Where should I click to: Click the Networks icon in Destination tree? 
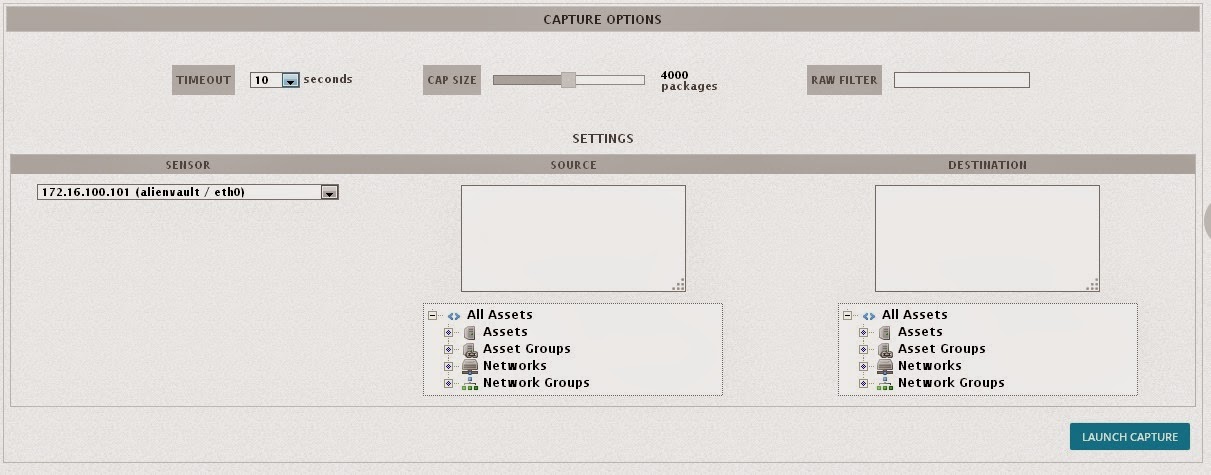coord(885,366)
